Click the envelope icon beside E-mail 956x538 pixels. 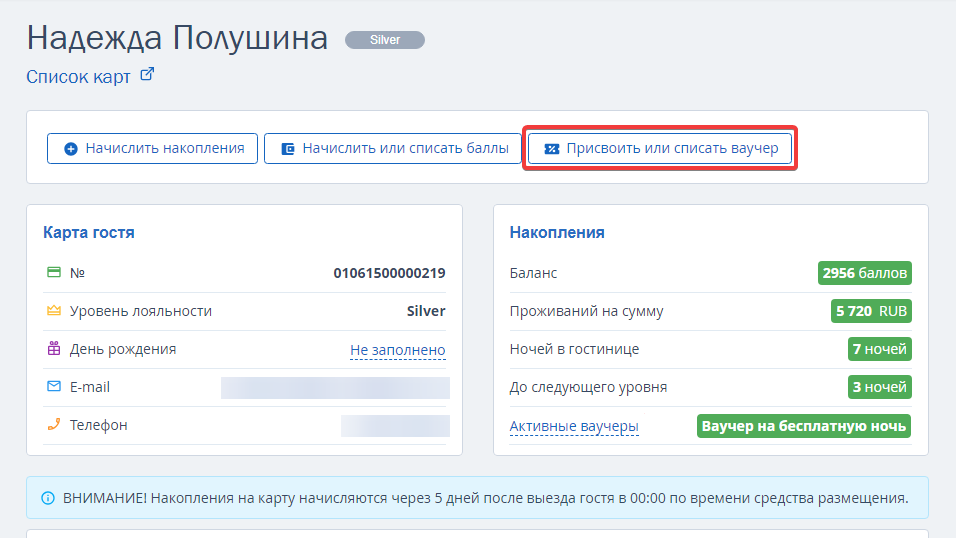[54, 386]
